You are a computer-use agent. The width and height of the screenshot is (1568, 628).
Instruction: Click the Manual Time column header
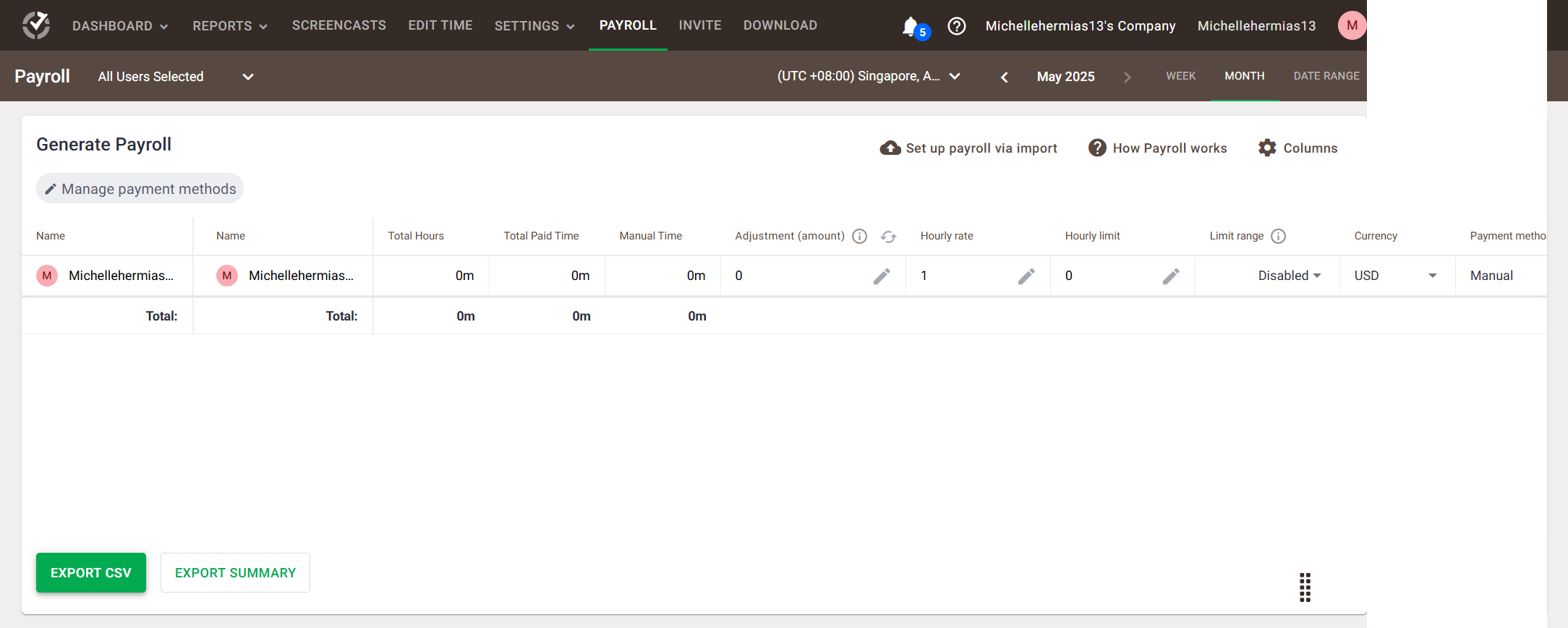[651, 236]
